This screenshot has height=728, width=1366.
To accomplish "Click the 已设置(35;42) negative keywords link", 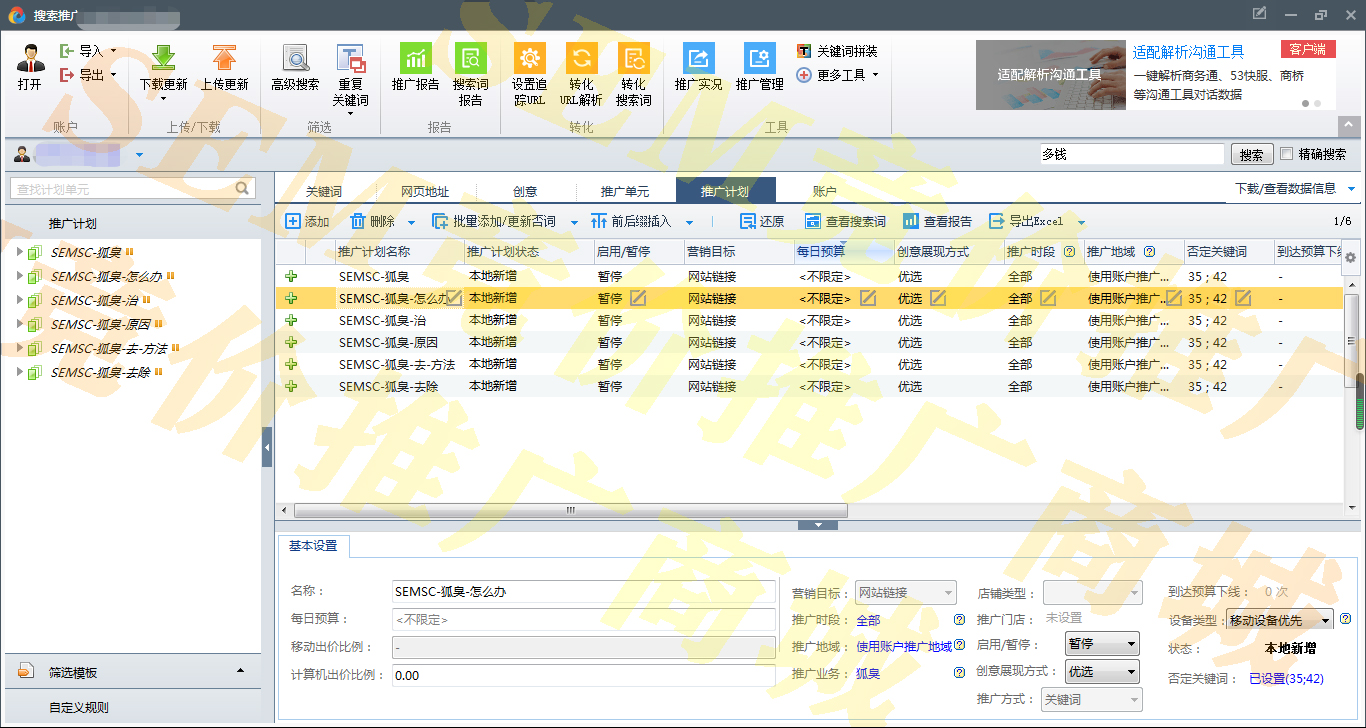I will 1286,679.
